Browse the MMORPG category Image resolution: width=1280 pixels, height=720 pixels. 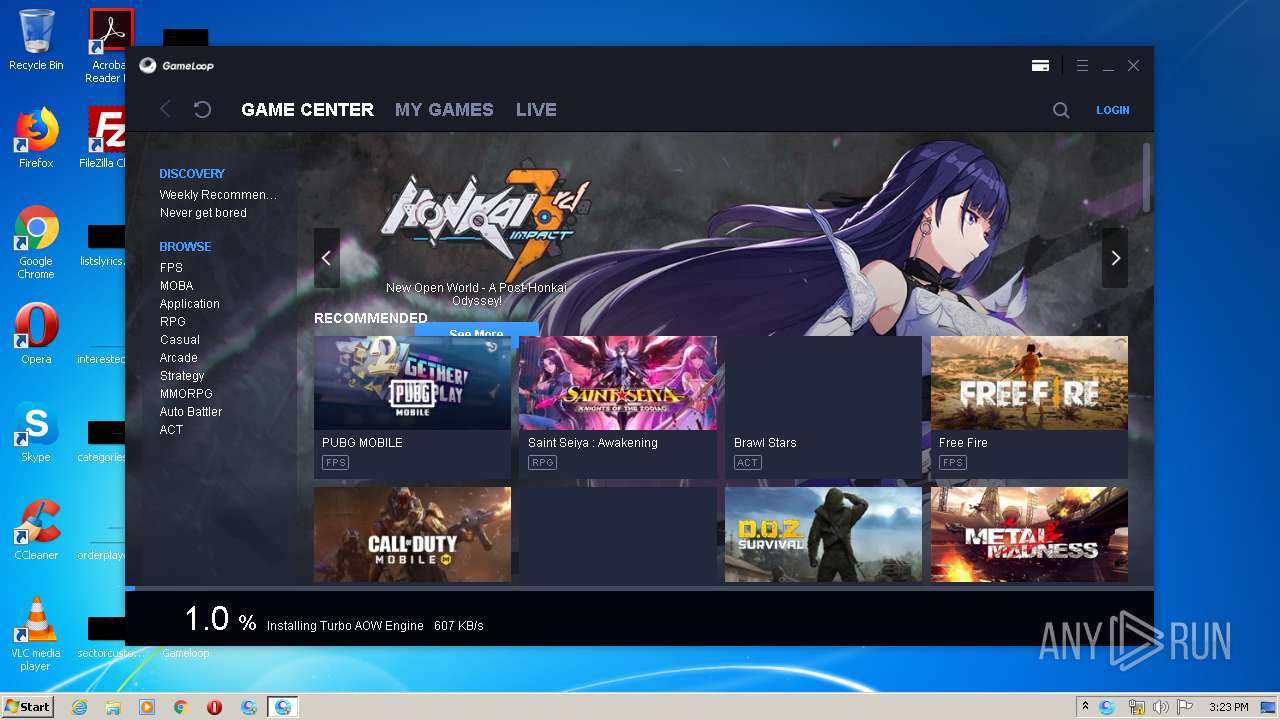(186, 394)
